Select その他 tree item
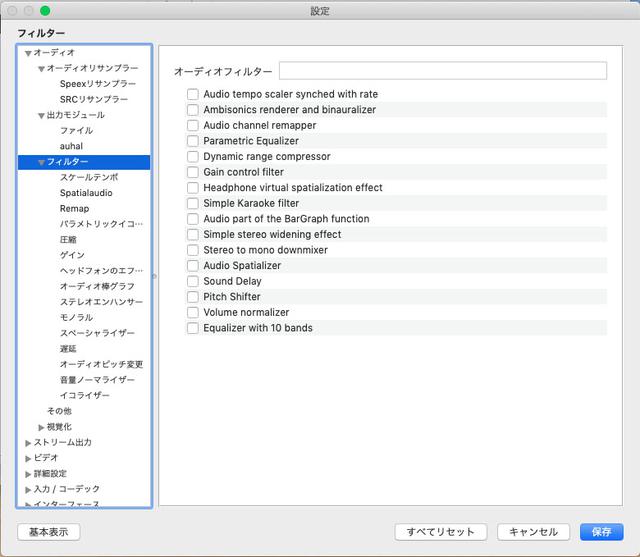 (59, 411)
